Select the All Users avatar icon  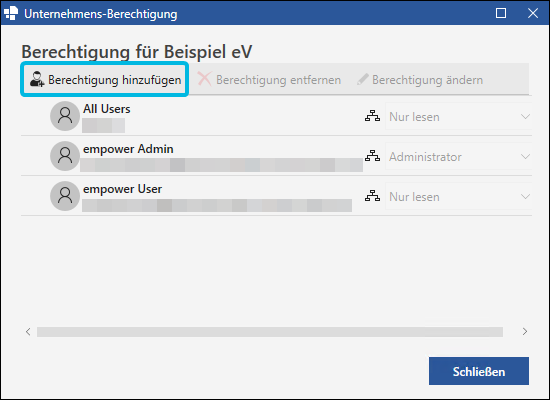tap(65, 116)
